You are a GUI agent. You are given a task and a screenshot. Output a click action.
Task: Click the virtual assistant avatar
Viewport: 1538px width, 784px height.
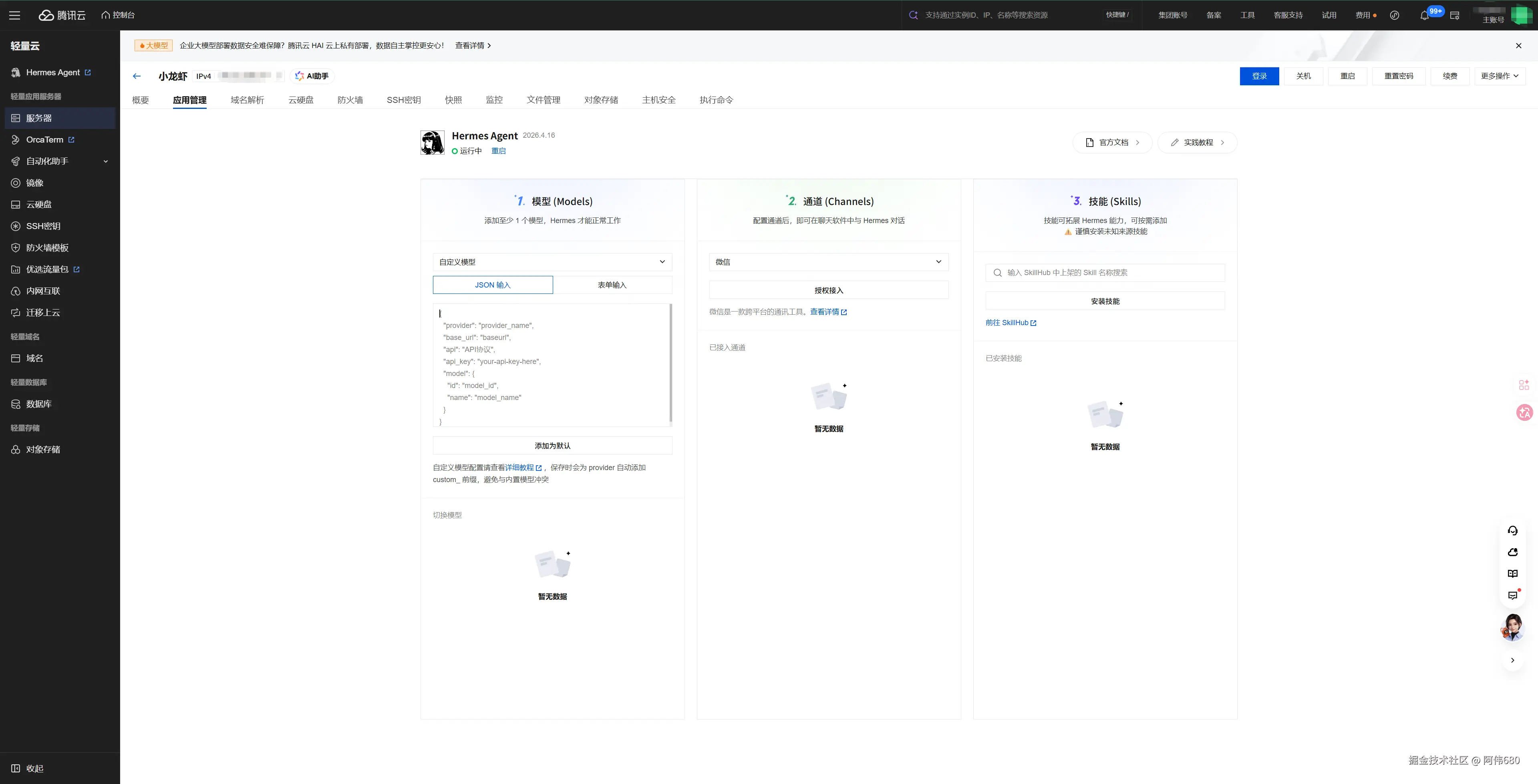pyautogui.click(x=1512, y=627)
